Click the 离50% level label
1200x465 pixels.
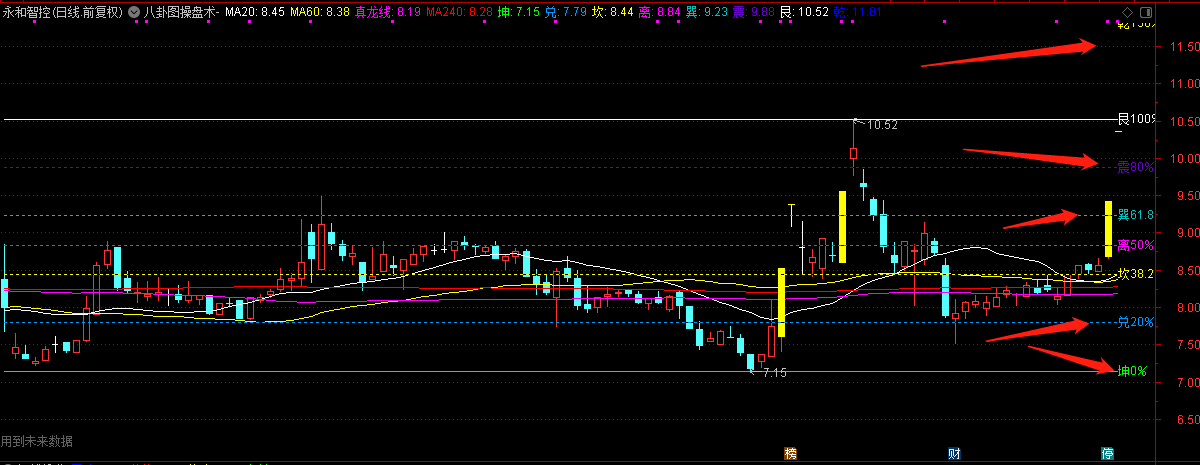1135,245
